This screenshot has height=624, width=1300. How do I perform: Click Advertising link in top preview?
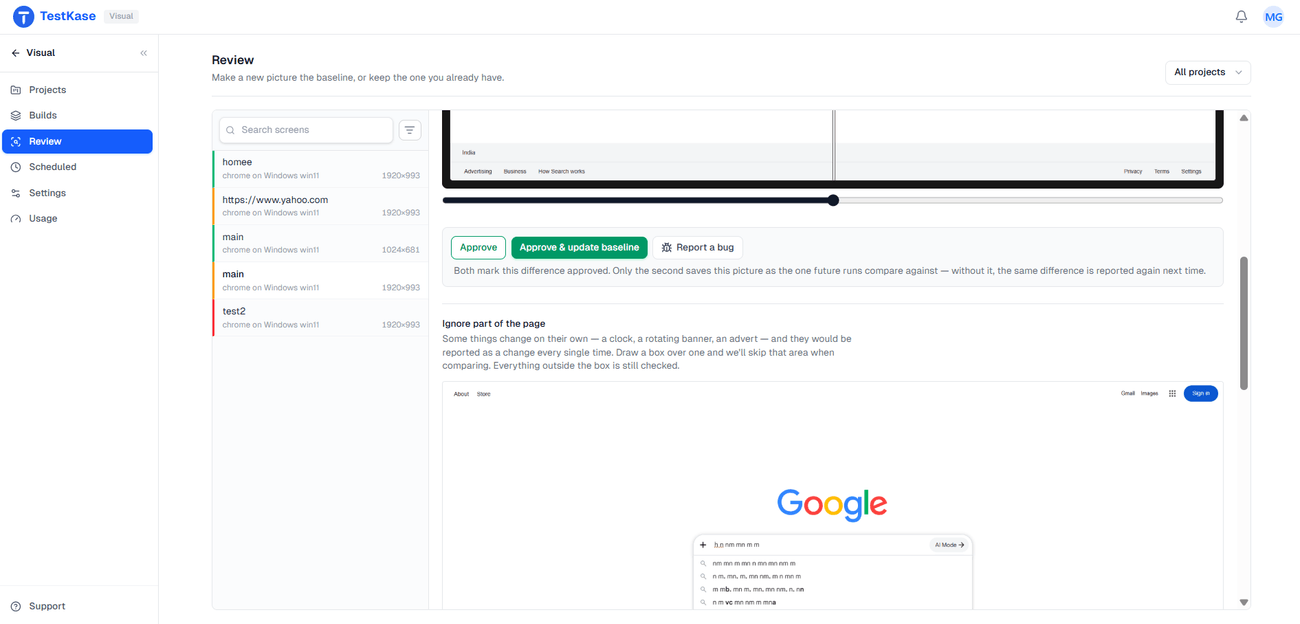[478, 172]
